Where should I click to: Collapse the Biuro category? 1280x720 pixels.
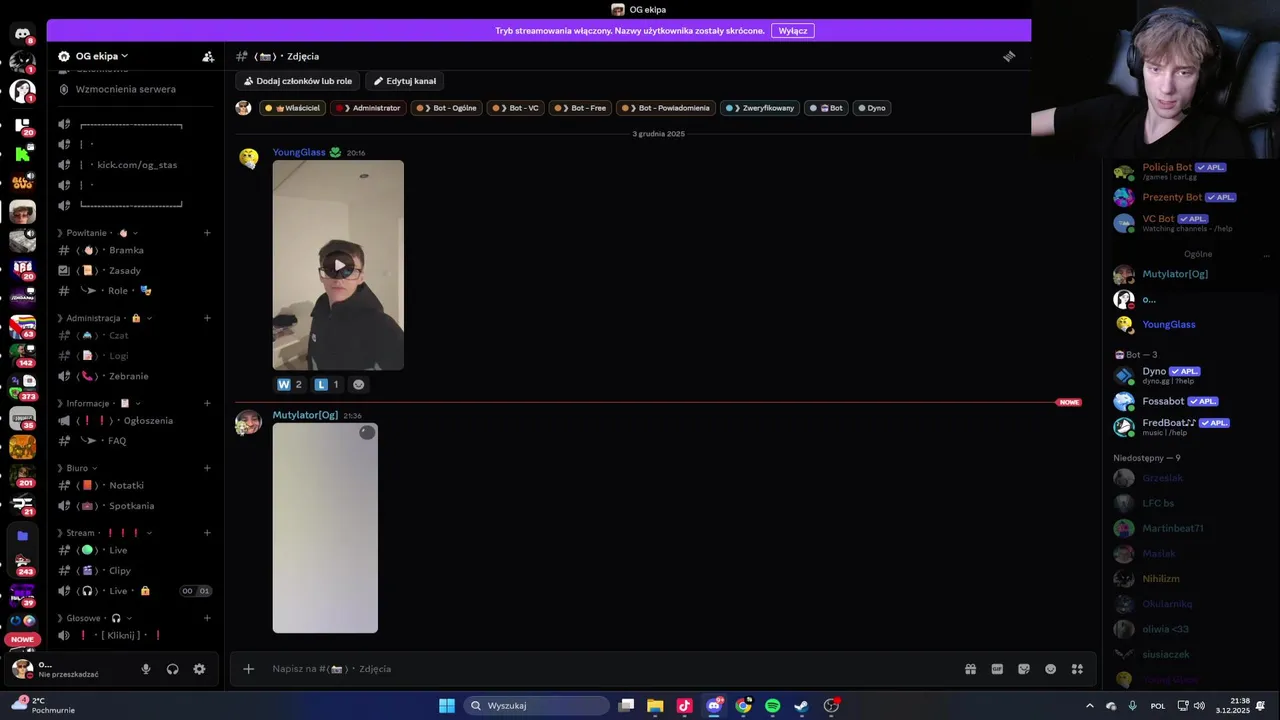tap(78, 468)
